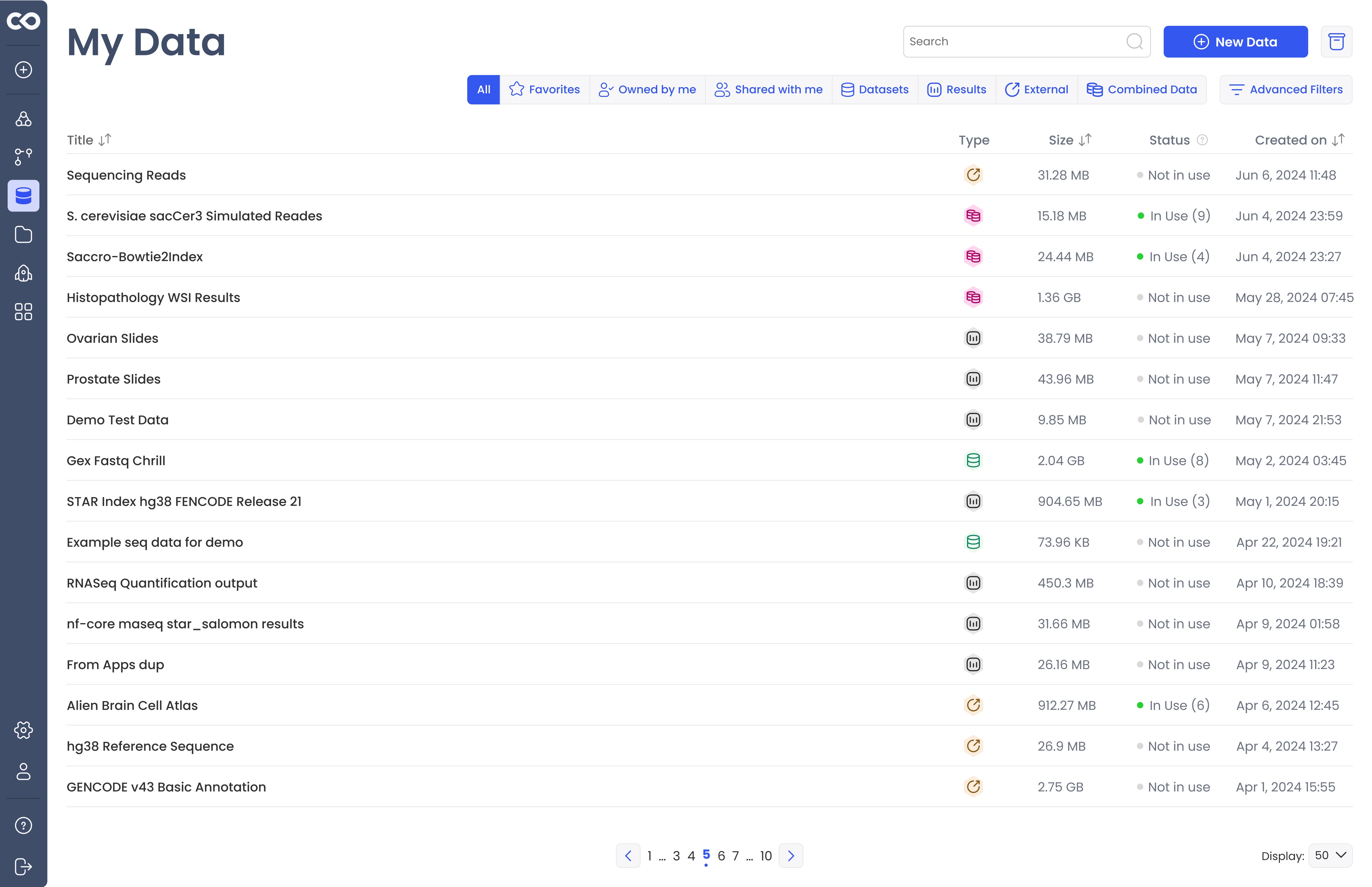Select the Combined Data filter tab
Screen dimensions: 1372x887
coord(1142,90)
